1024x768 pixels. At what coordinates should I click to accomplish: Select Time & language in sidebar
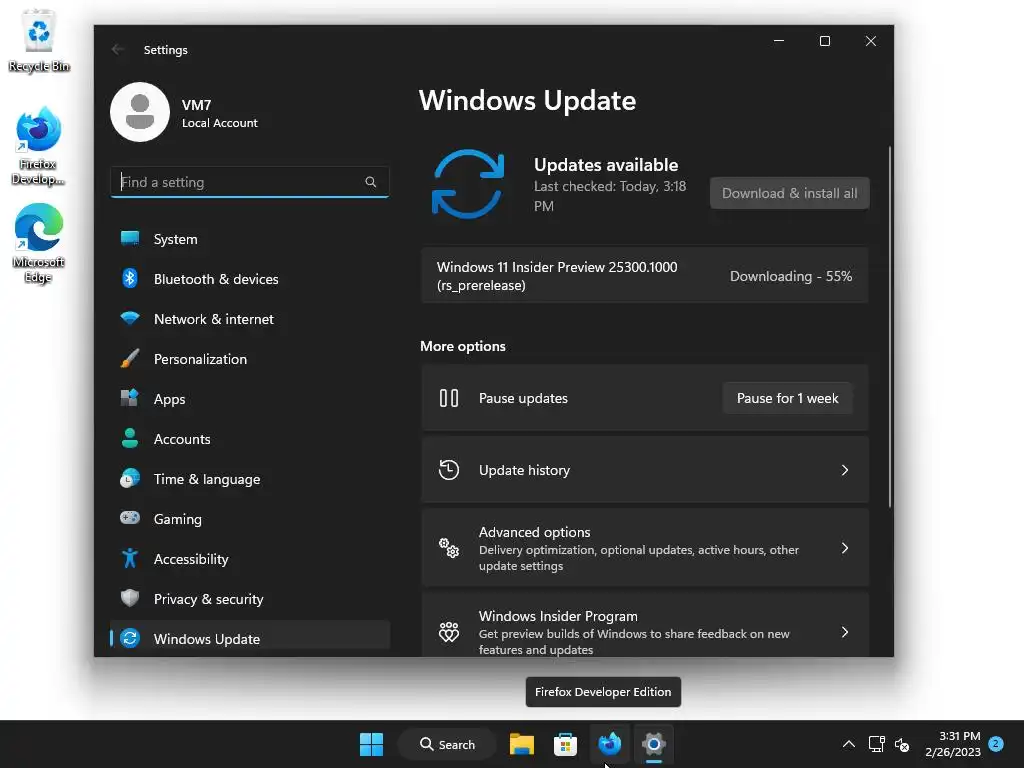pyautogui.click(x=250, y=479)
